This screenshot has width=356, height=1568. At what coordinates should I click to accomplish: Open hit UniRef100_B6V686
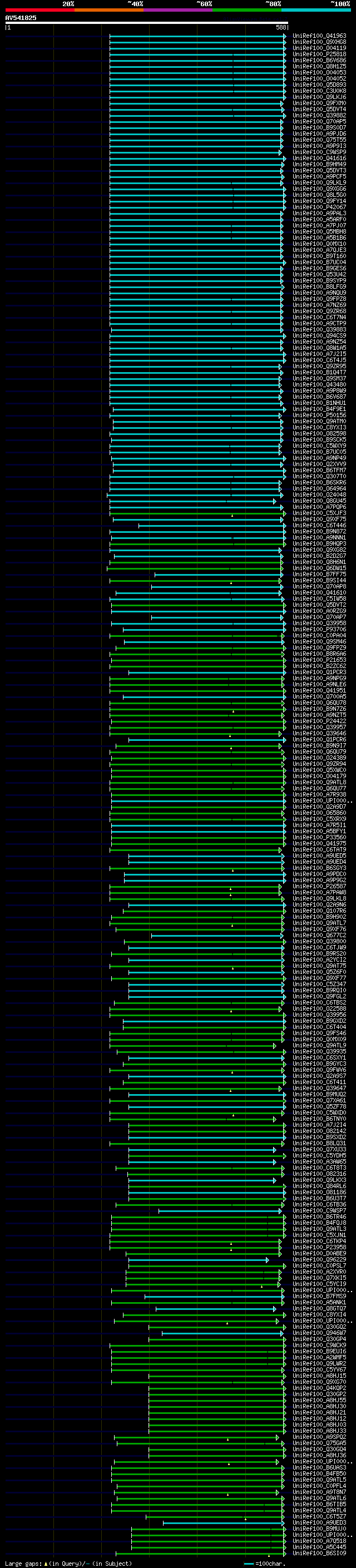coord(319,60)
